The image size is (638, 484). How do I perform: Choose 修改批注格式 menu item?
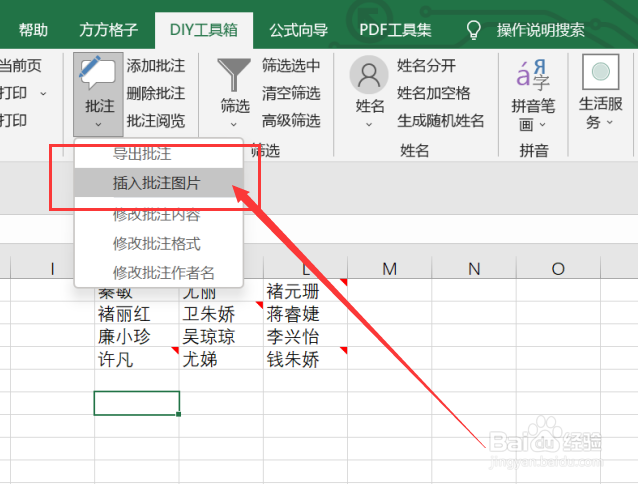click(x=159, y=244)
